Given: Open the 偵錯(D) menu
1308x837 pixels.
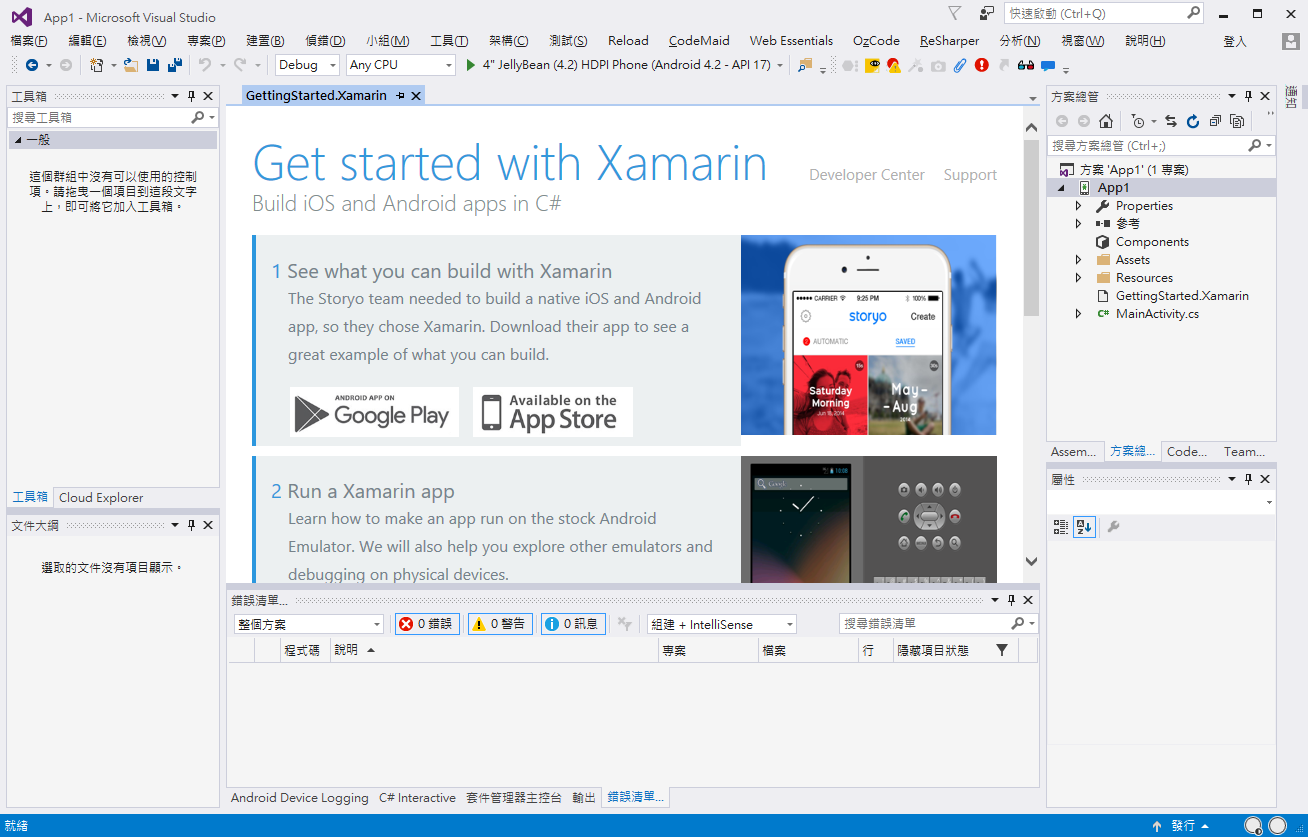Looking at the screenshot, I should (325, 41).
